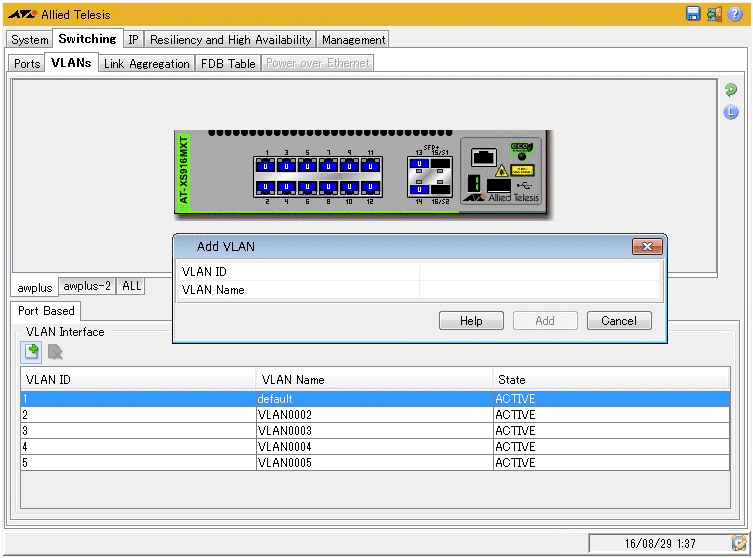
Task: Open help via the question mark icon
Action: 735,14
